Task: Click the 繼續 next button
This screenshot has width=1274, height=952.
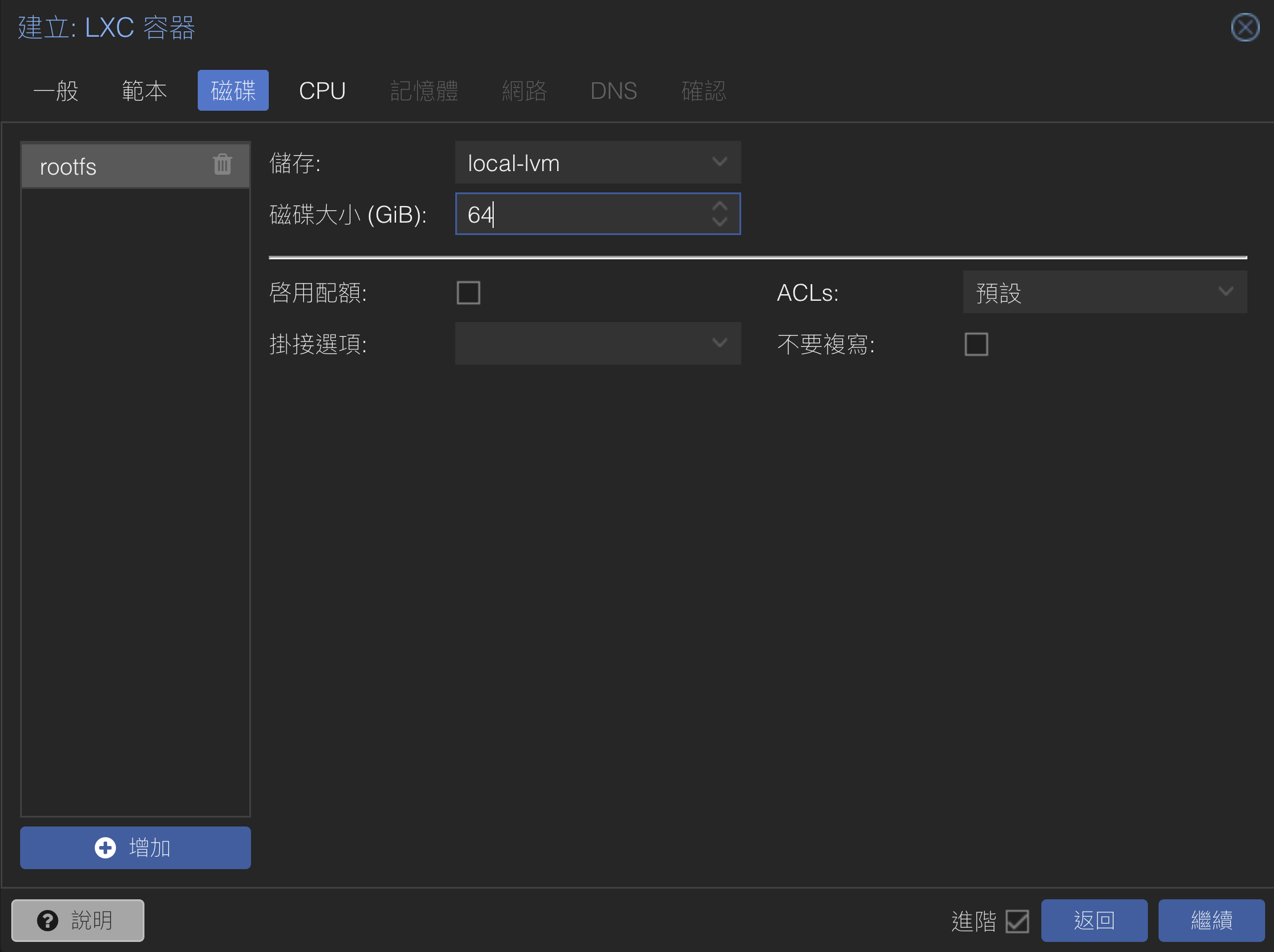Action: point(1211,921)
